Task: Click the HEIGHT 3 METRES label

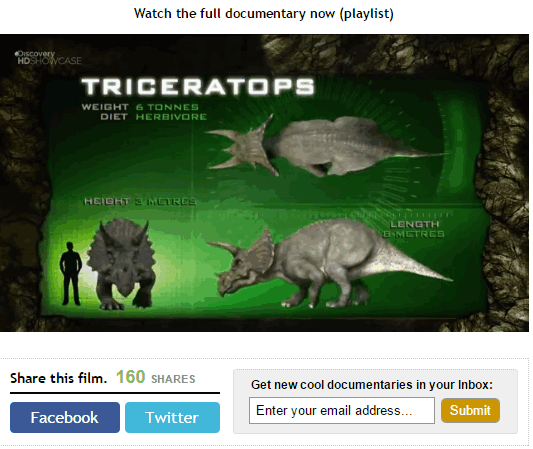Action: (140, 202)
